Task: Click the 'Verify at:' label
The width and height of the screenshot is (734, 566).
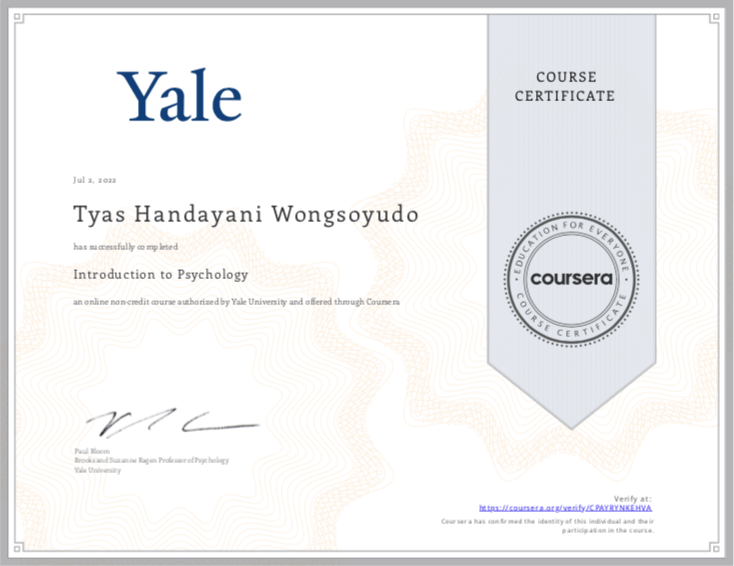Action: [632, 498]
